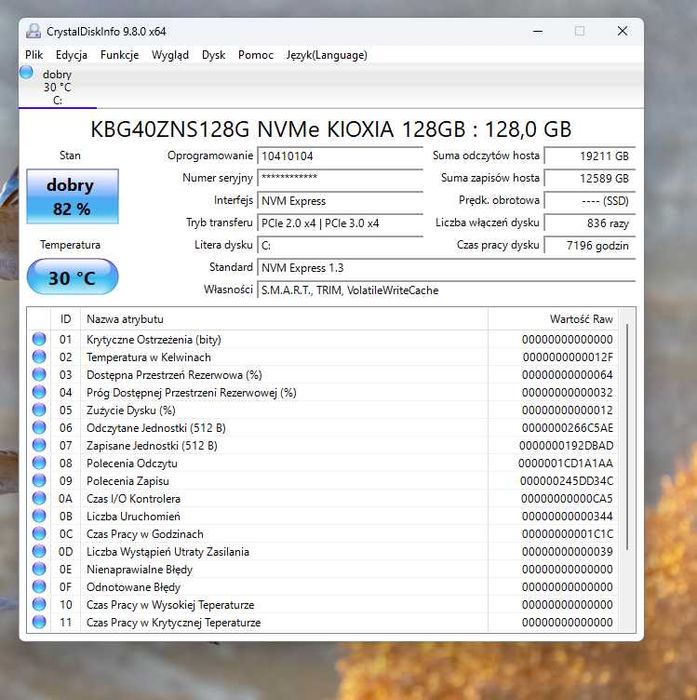The height and width of the screenshot is (700, 697).
Task: Select attribute Temperatura w Kelwinach
Action: click(x=149, y=357)
